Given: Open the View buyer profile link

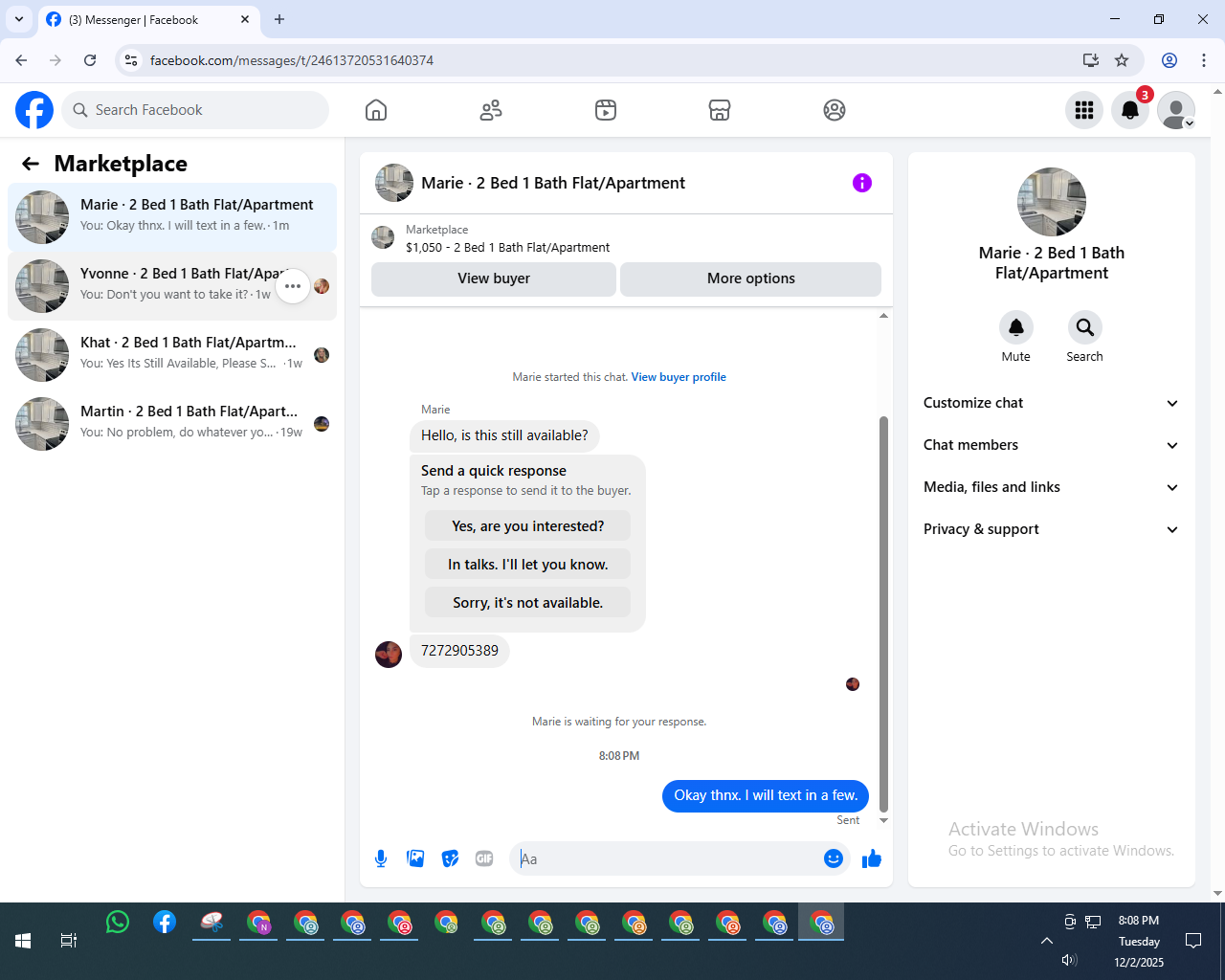Looking at the screenshot, I should coord(679,377).
